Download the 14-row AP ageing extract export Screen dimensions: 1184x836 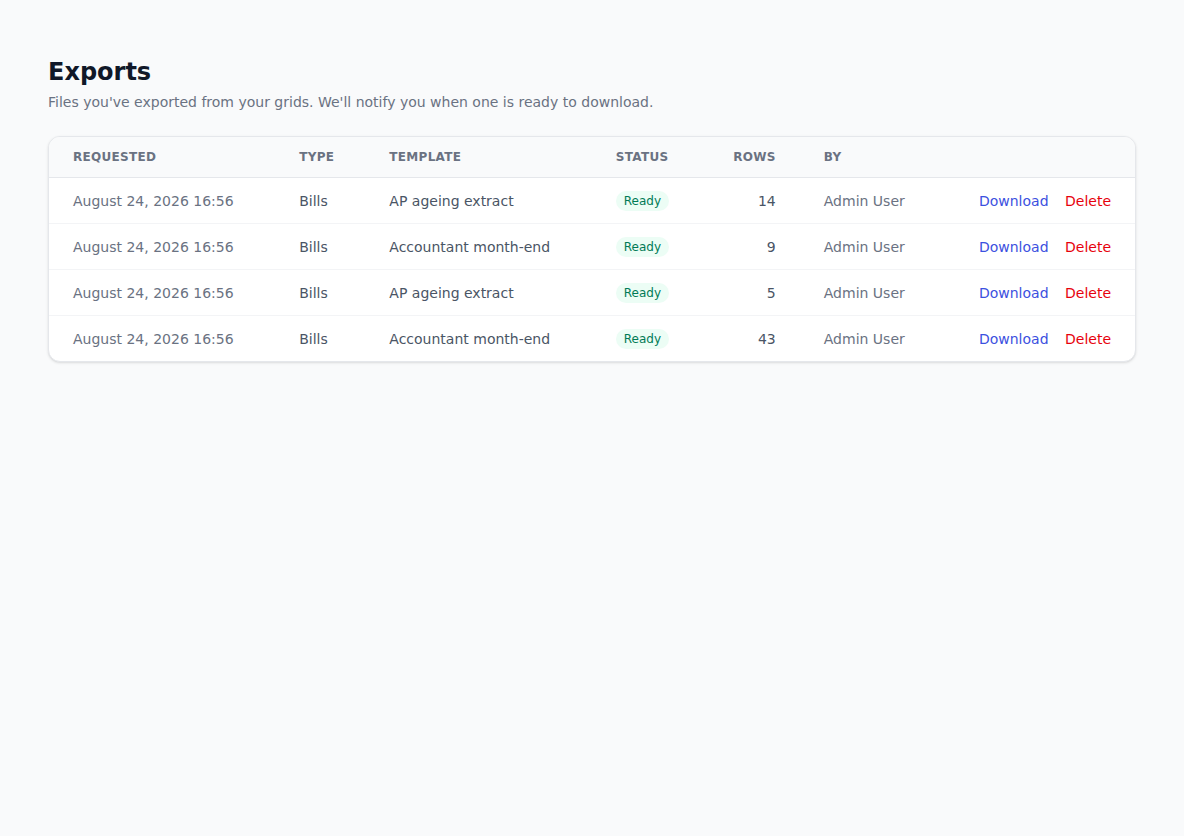pos(1013,201)
